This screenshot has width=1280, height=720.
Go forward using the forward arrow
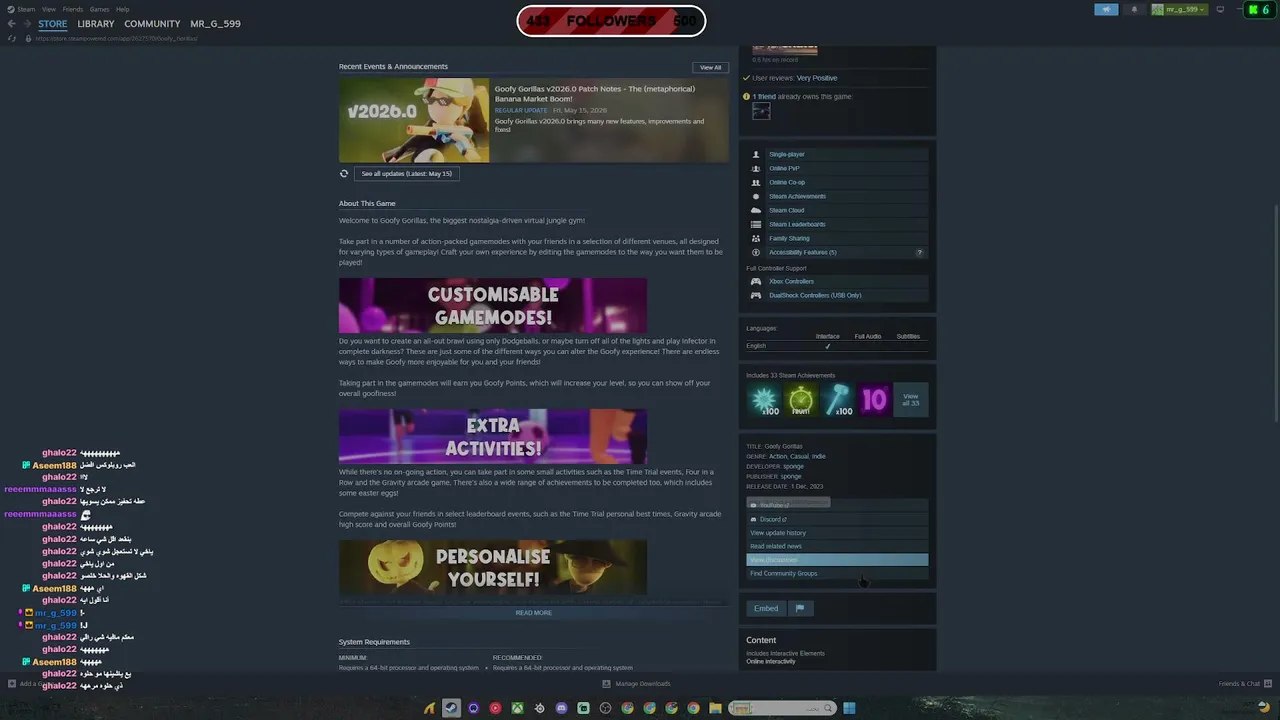pyautogui.click(x=27, y=24)
